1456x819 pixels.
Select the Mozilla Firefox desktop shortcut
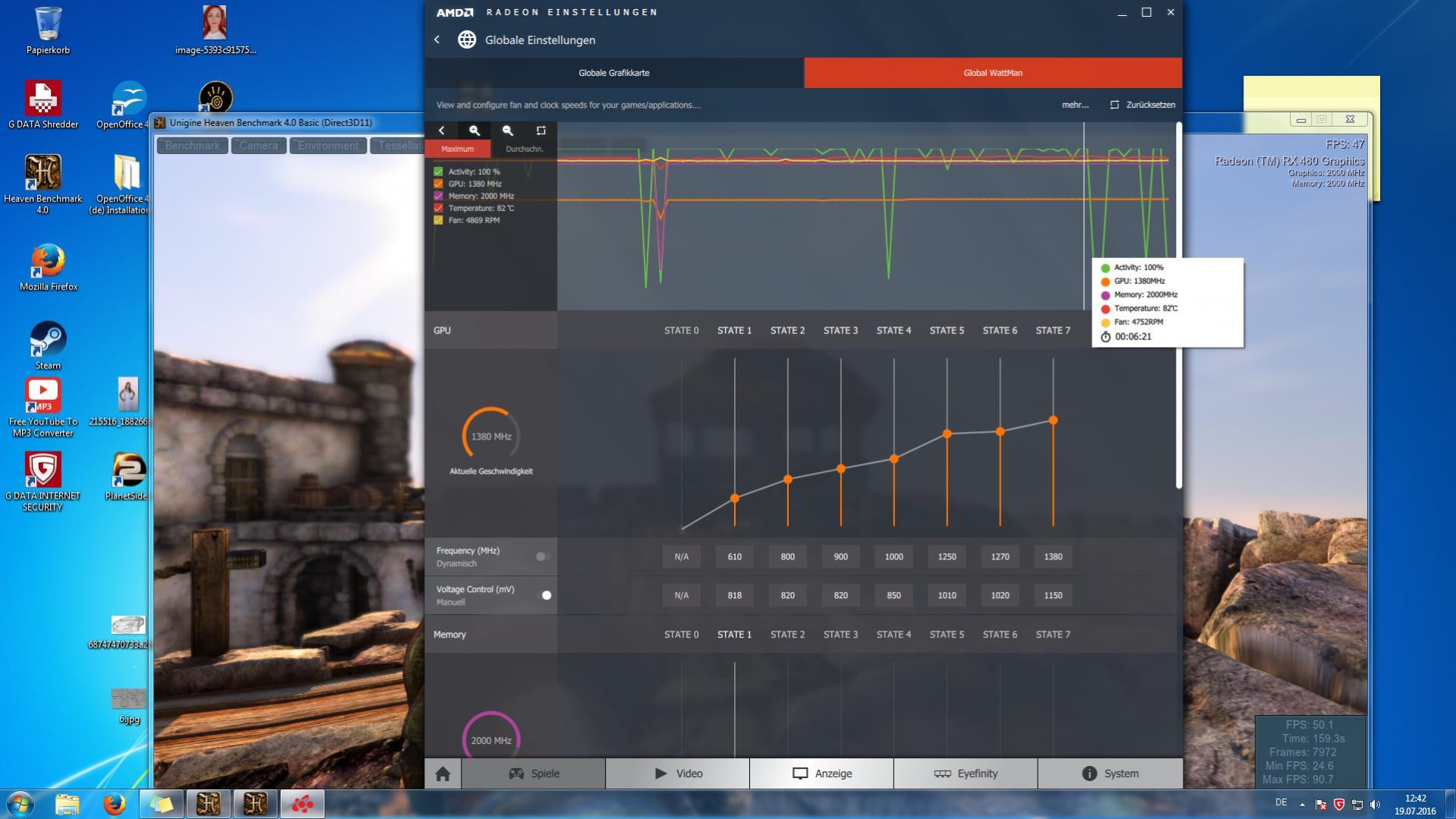click(x=48, y=267)
